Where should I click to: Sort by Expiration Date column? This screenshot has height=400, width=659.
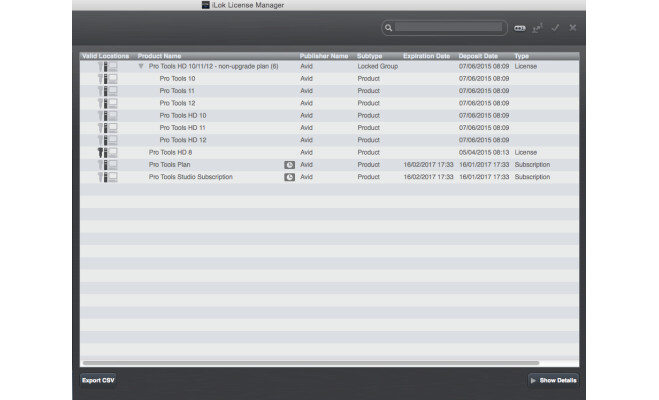(426, 56)
